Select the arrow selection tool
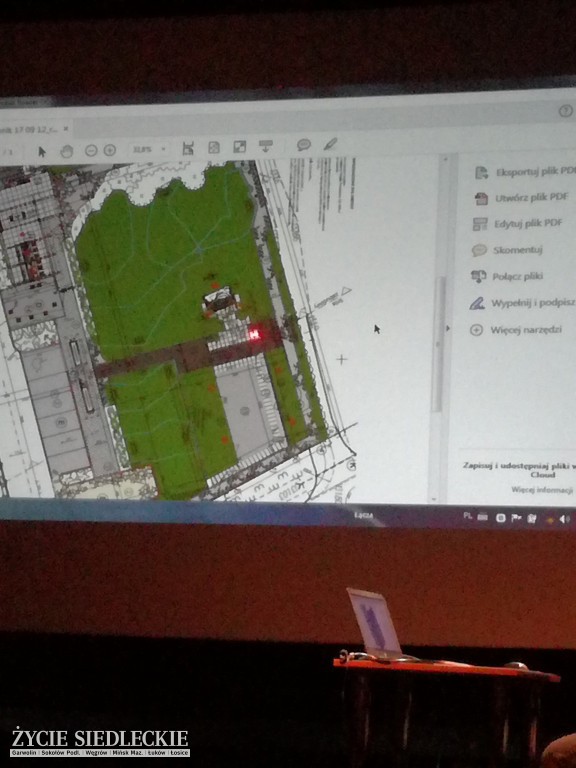The image size is (576, 768). (x=42, y=151)
